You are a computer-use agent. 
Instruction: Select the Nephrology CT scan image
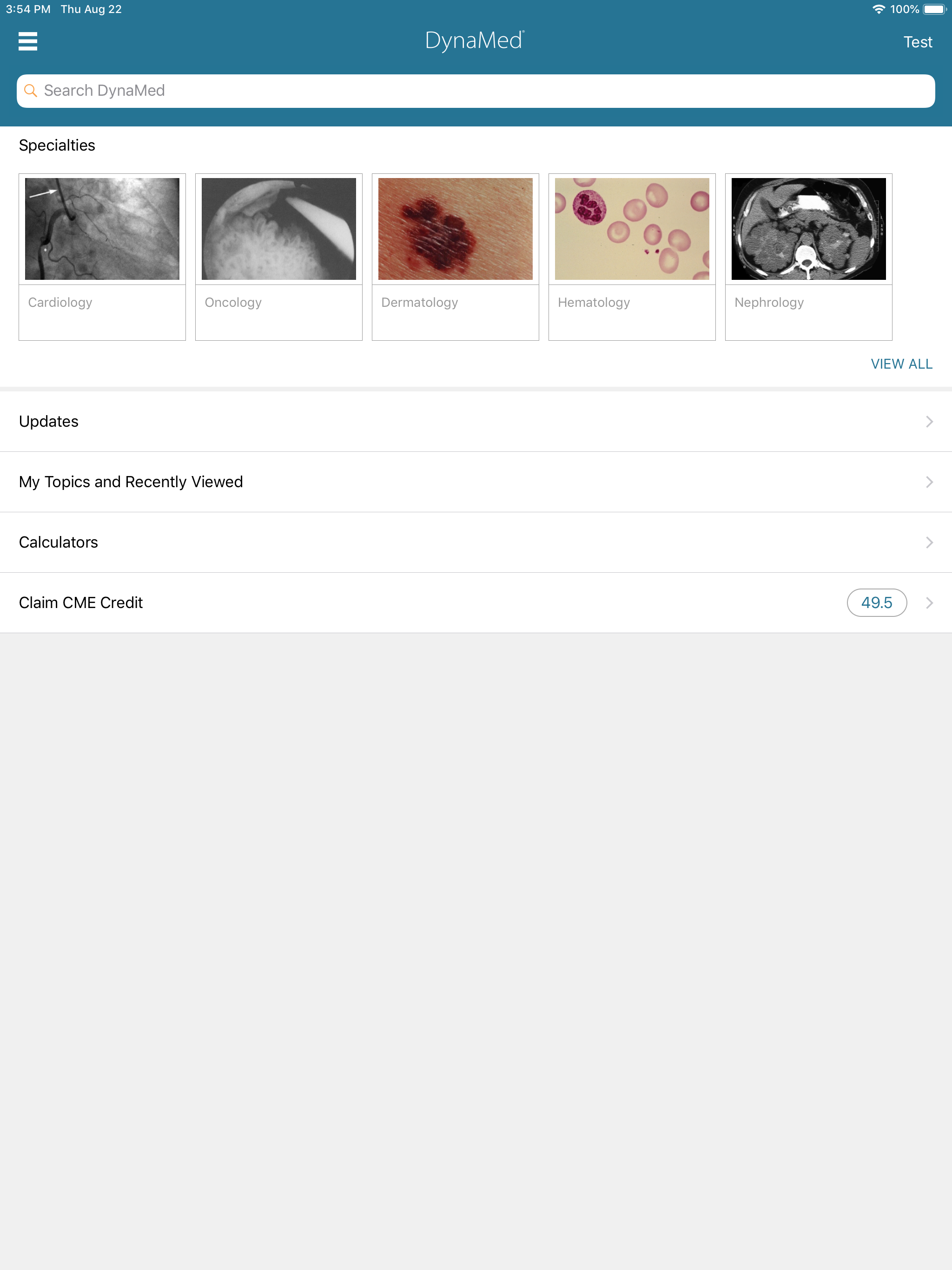(808, 229)
